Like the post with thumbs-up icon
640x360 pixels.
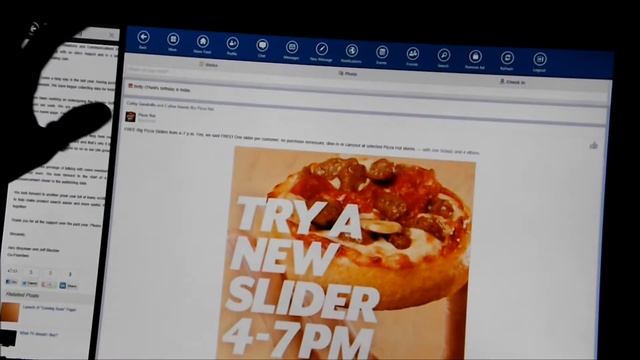pyautogui.click(x=593, y=145)
